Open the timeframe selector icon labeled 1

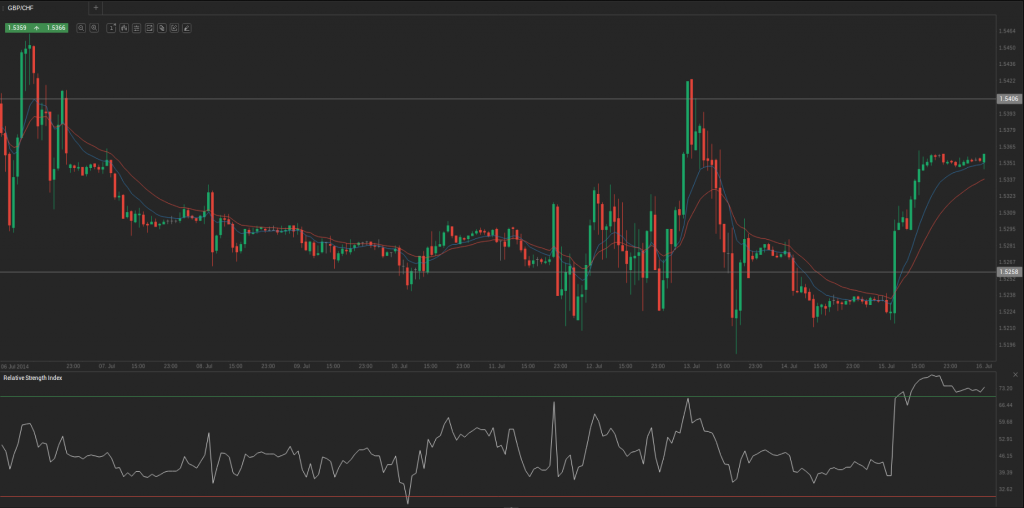pyautogui.click(x=111, y=28)
